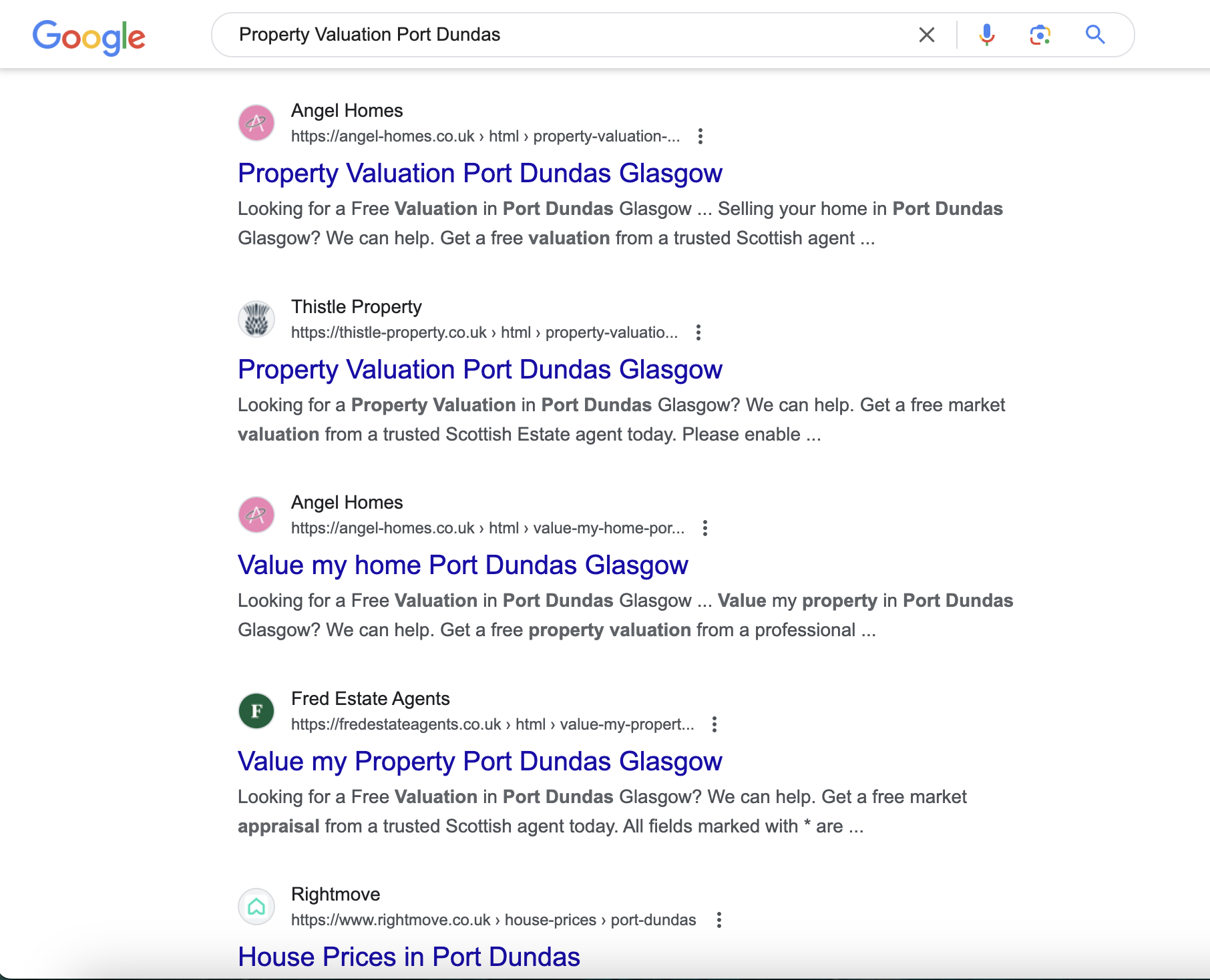
Task: Open 'Value my home Port Dundas Glasgow' link
Action: coord(463,565)
